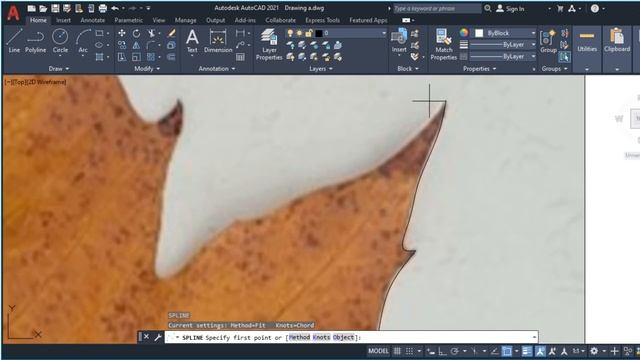The width and height of the screenshot is (640, 360).
Task: Click the Mirror tool icon
Action: (x=136, y=45)
